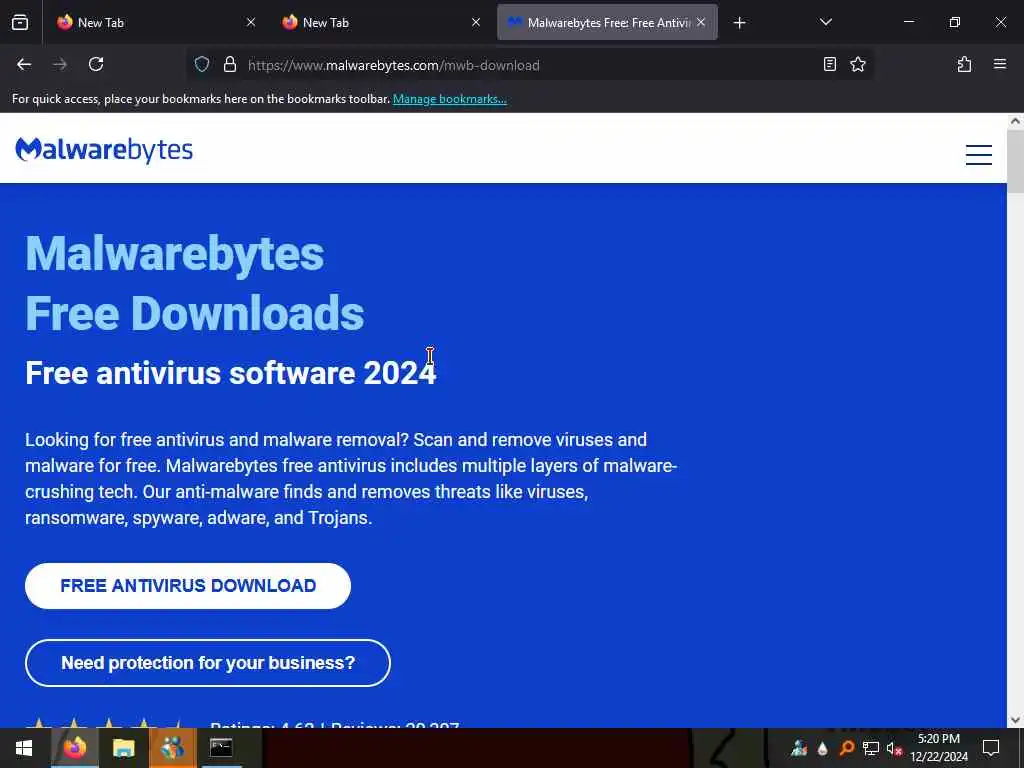Open the Extensions puzzle icon
The width and height of the screenshot is (1024, 768).
[964, 64]
